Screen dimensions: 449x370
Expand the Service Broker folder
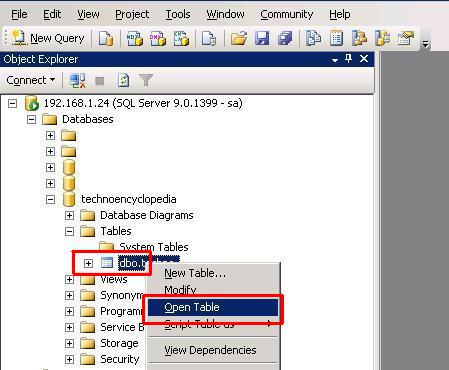(x=69, y=327)
